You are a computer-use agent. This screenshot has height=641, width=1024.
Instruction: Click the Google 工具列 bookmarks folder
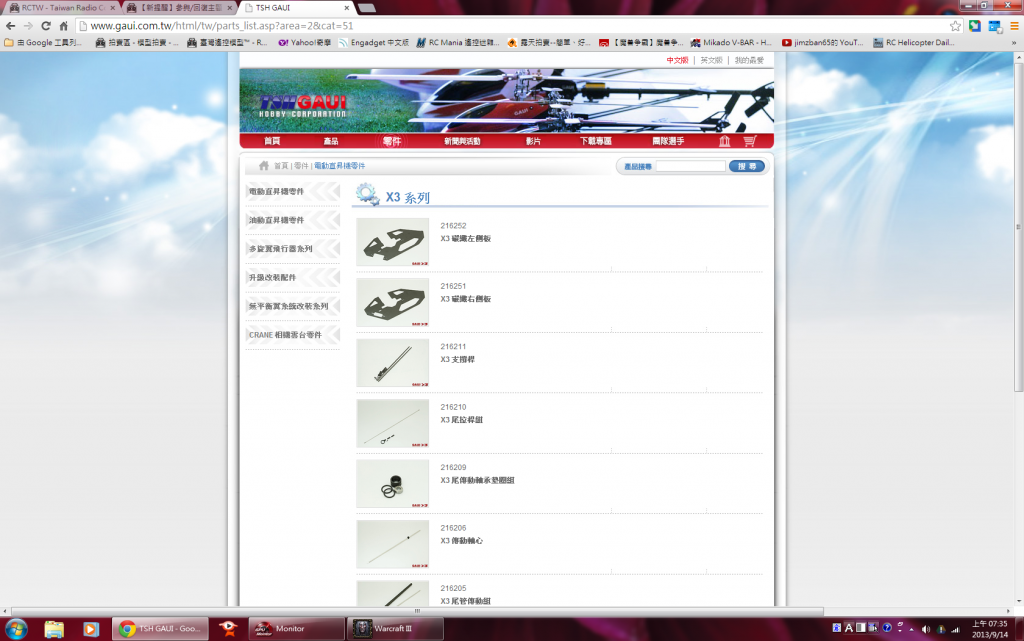coord(43,43)
